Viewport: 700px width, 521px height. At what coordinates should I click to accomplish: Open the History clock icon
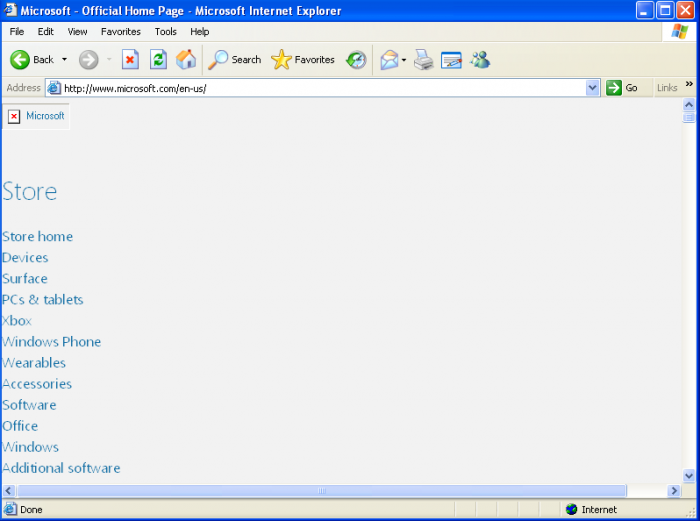356,59
